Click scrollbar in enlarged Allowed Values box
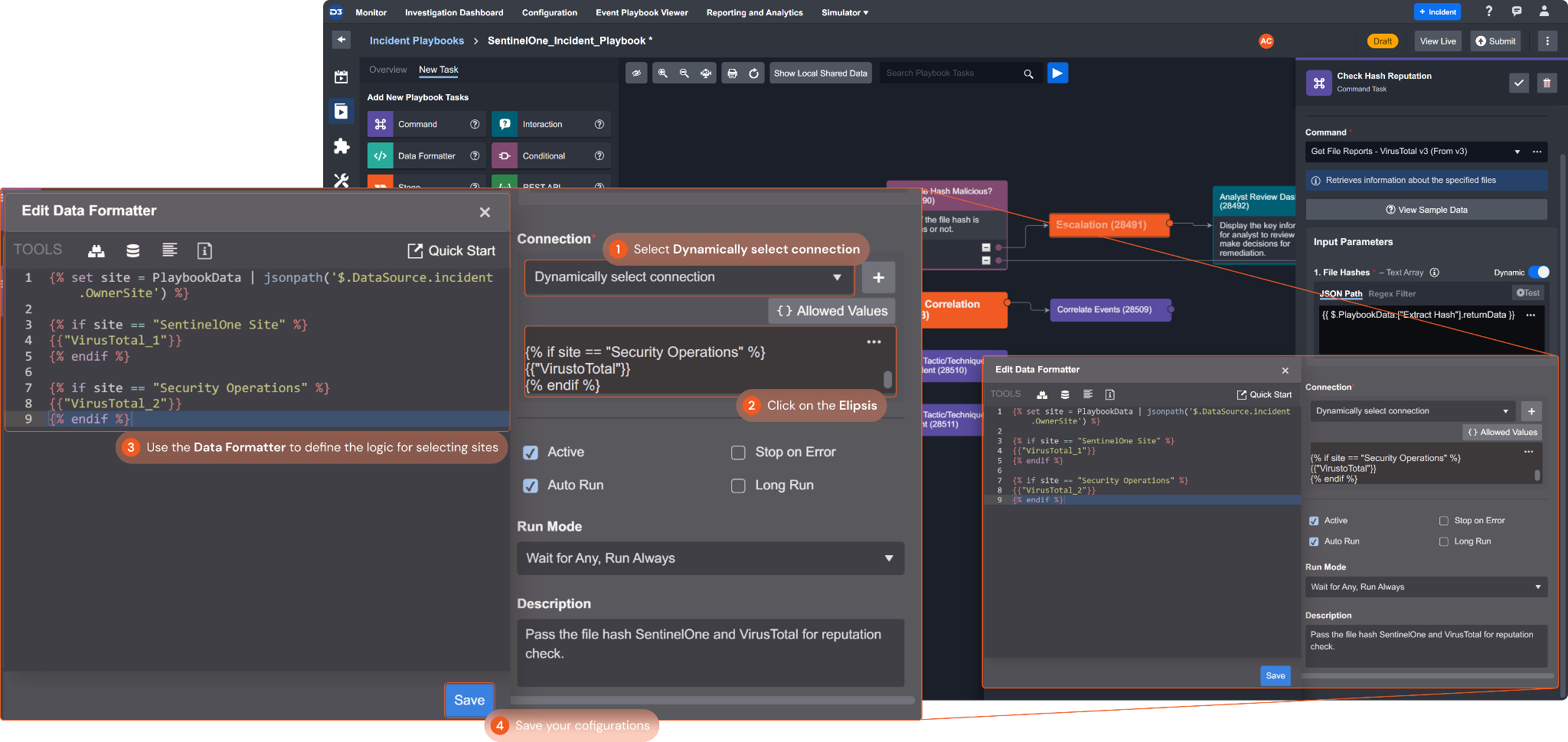The height and width of the screenshot is (742, 1568). (x=887, y=379)
